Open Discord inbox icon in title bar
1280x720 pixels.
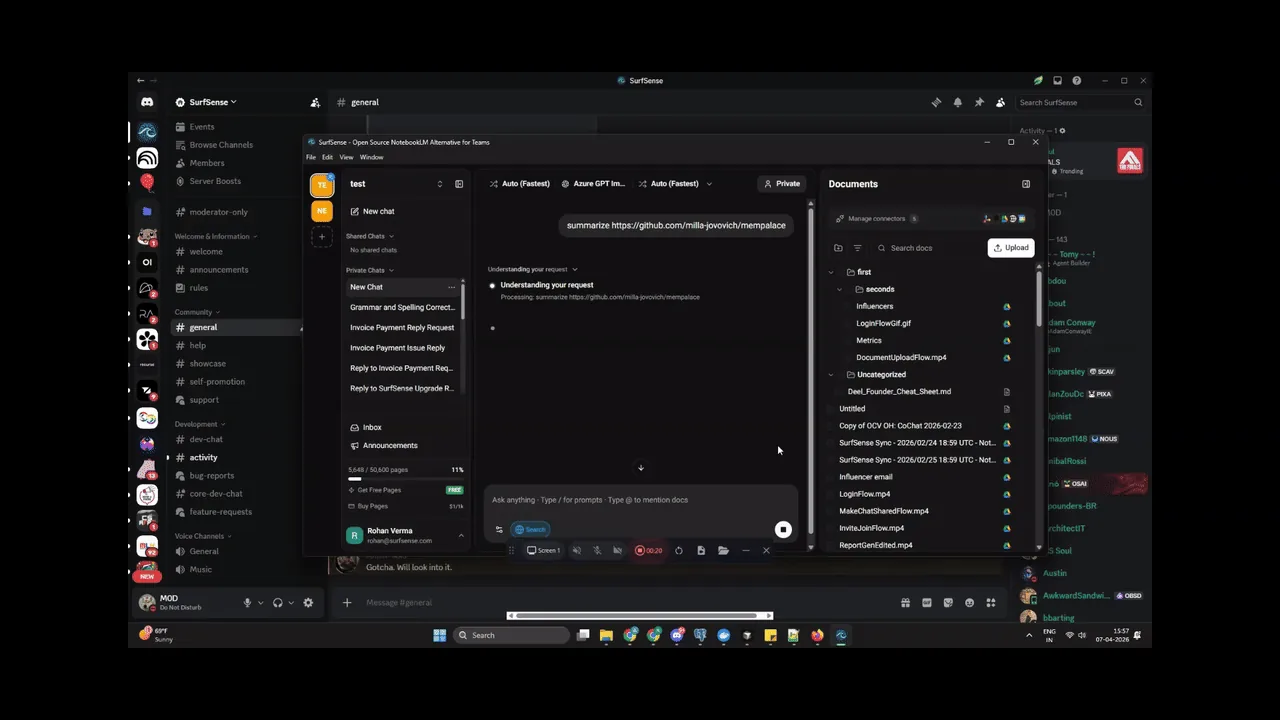(1057, 80)
